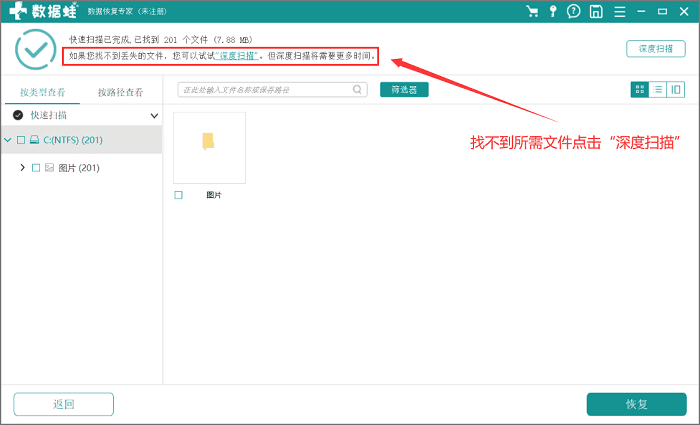This screenshot has width=700, height=425.
Task: Click the 数据蛙 logo in title bar
Action: 43,11
